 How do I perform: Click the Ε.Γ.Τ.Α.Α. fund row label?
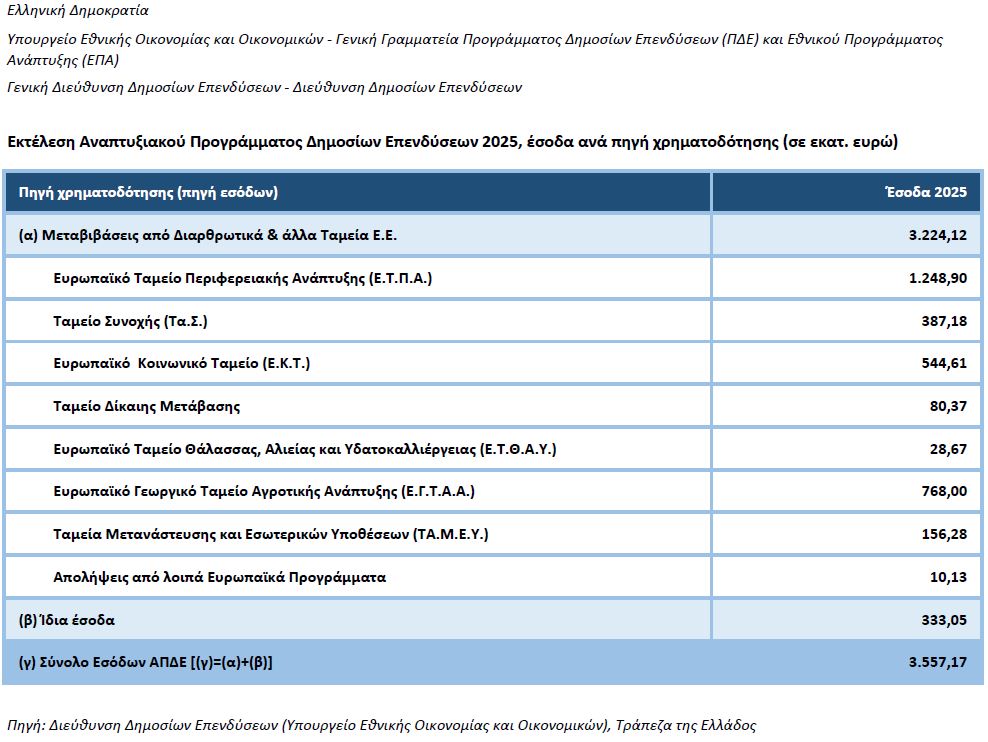click(x=264, y=491)
